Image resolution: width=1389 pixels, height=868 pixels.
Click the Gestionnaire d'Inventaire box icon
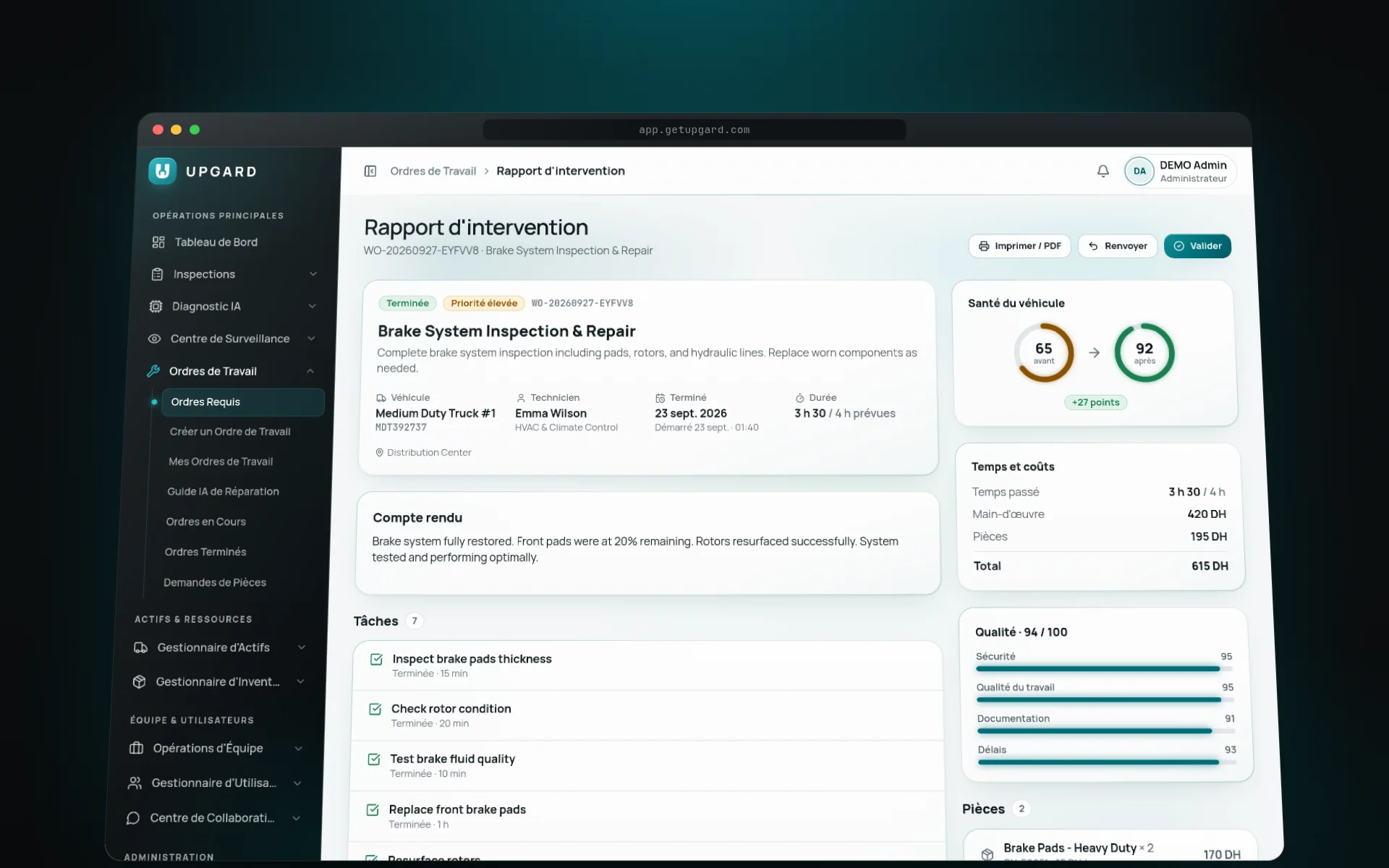point(140,681)
